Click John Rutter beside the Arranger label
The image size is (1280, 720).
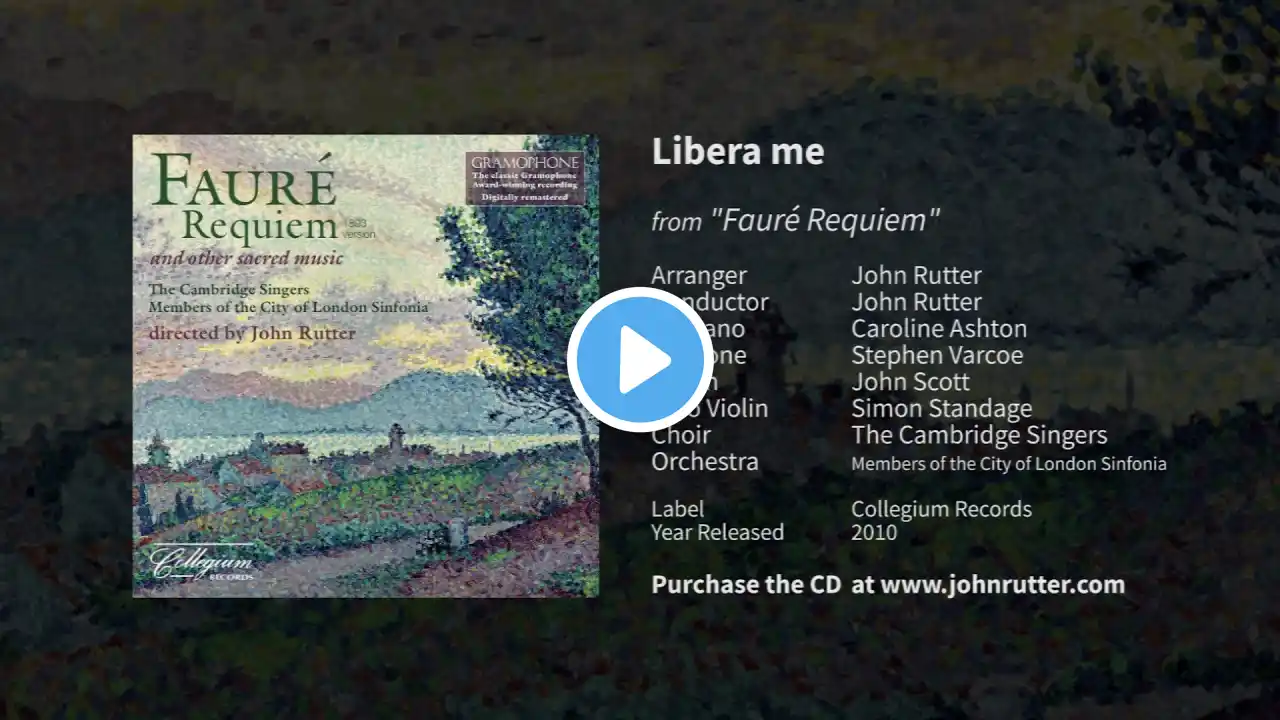pos(916,275)
